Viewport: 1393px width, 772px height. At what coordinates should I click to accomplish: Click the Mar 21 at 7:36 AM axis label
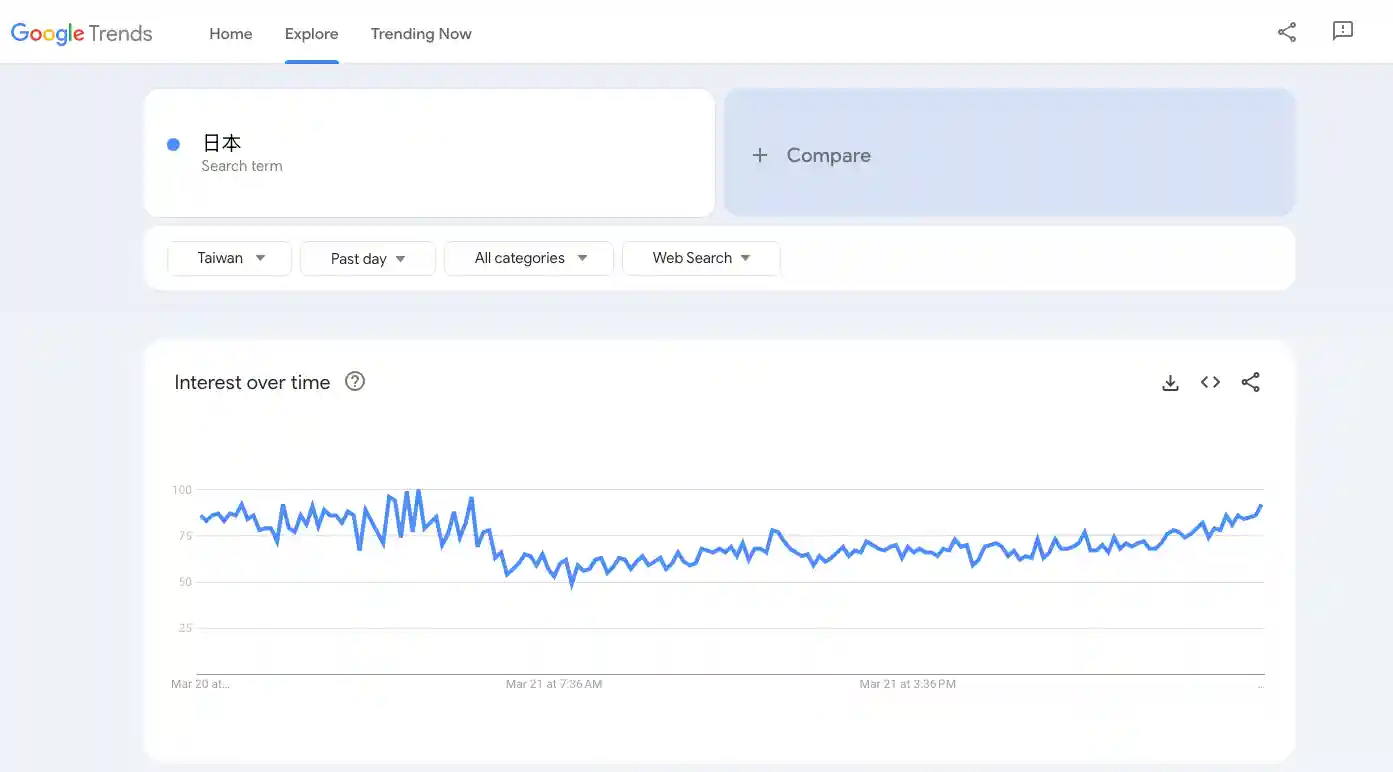553,684
